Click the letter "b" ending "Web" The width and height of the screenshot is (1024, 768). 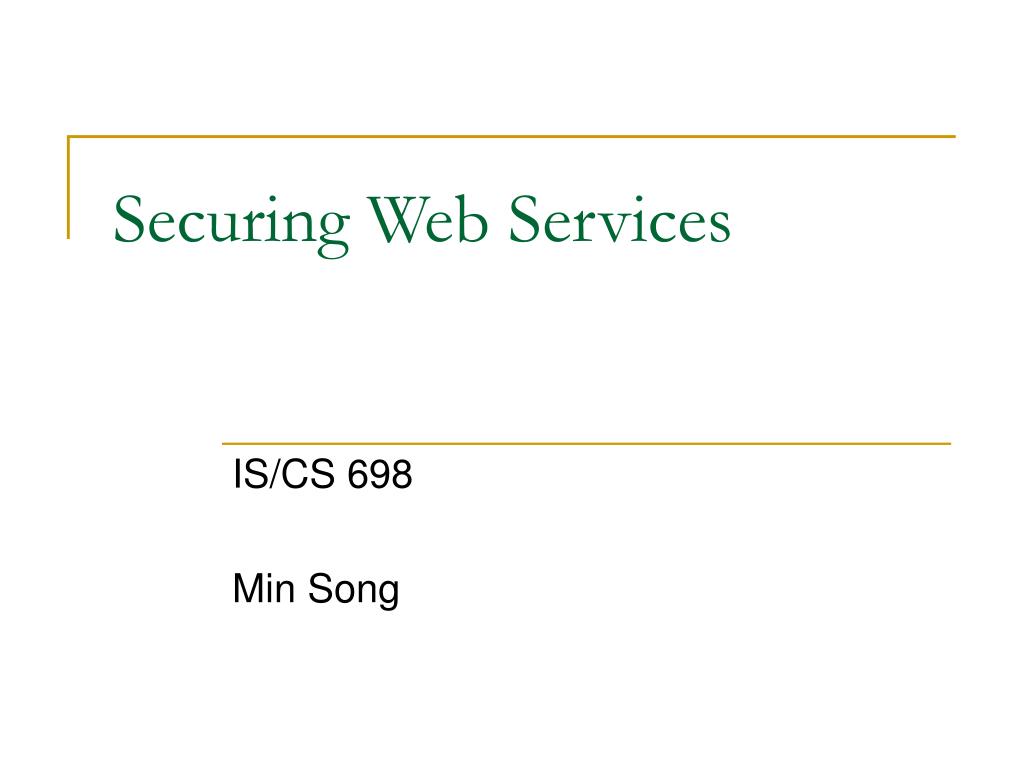point(474,220)
